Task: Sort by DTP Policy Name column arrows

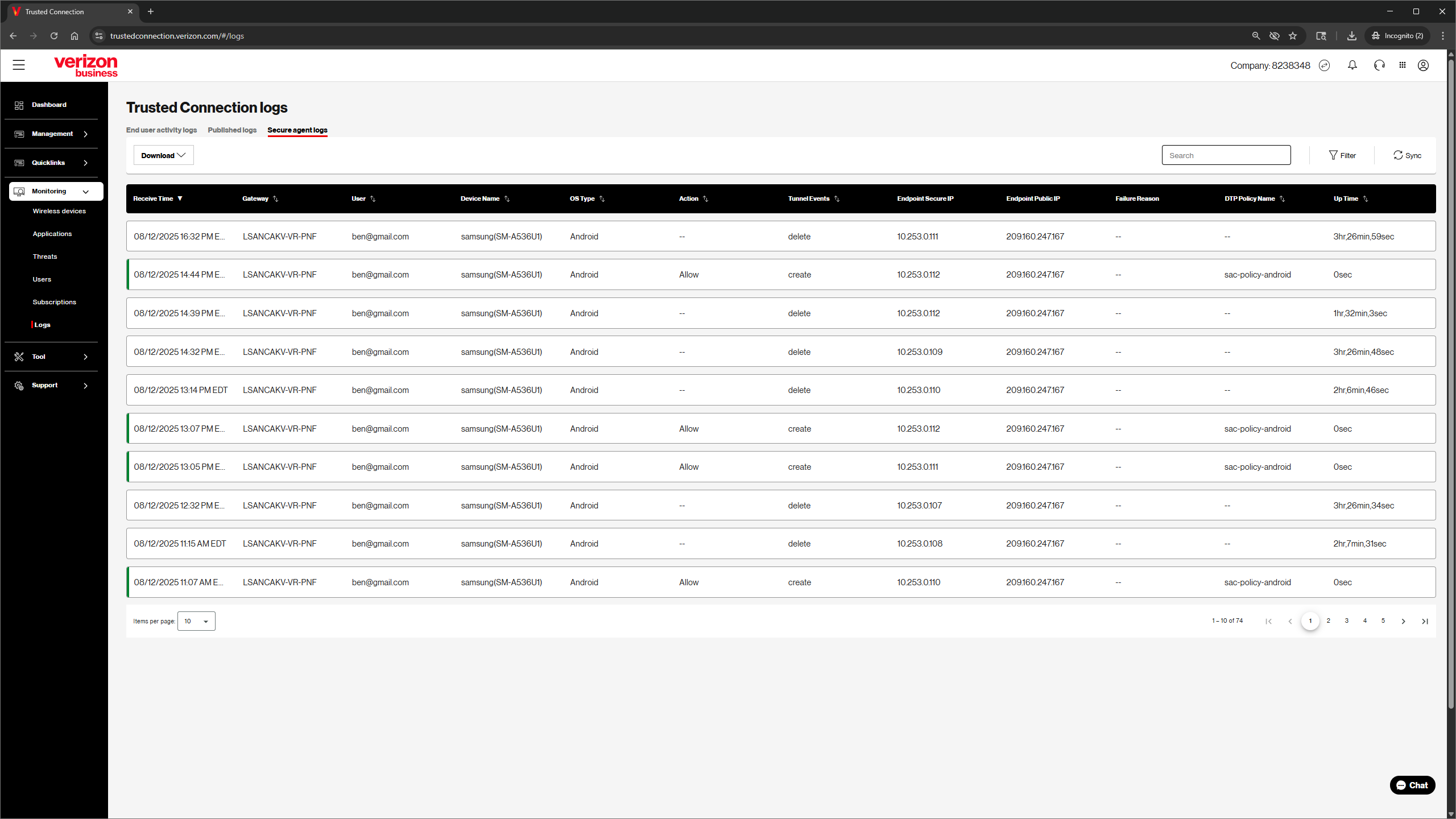Action: 1283,199
